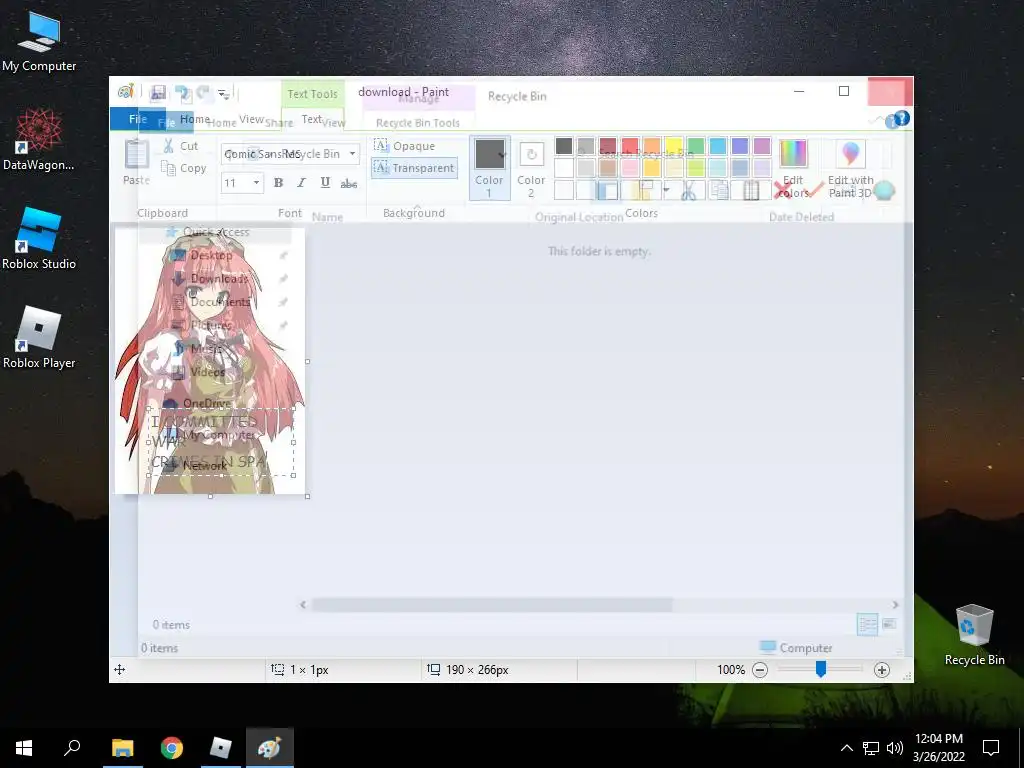
Task: Select Opaque background option
Action: point(405,146)
